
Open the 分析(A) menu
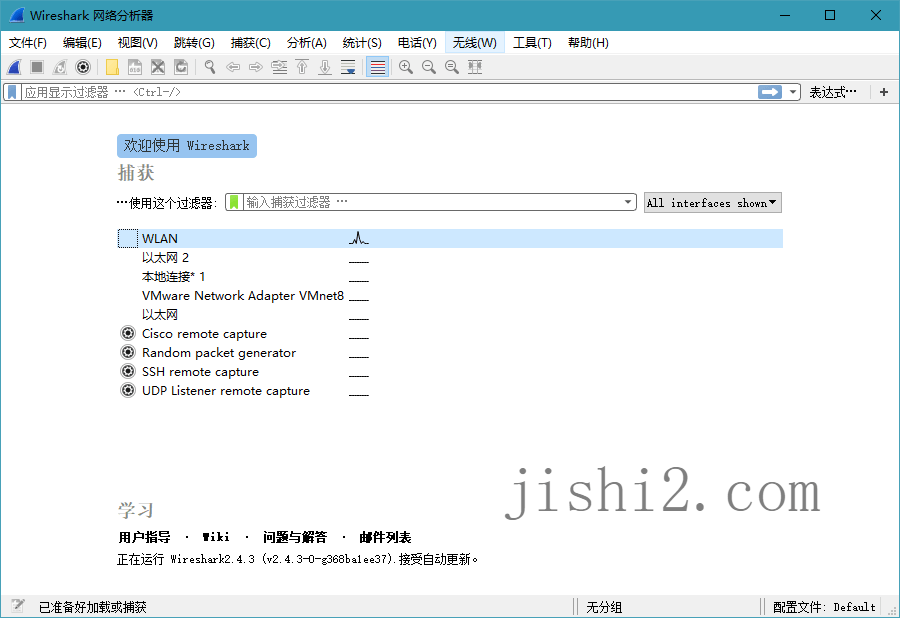click(307, 42)
